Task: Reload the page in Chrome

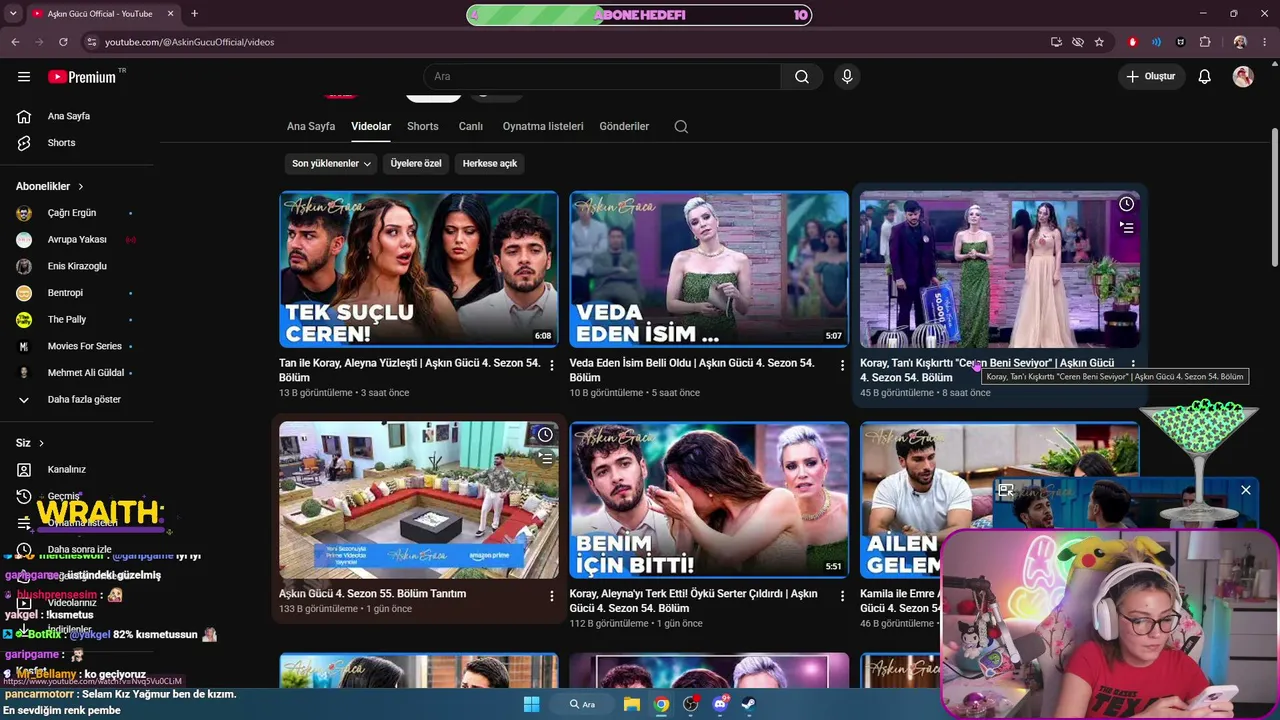Action: (x=63, y=42)
